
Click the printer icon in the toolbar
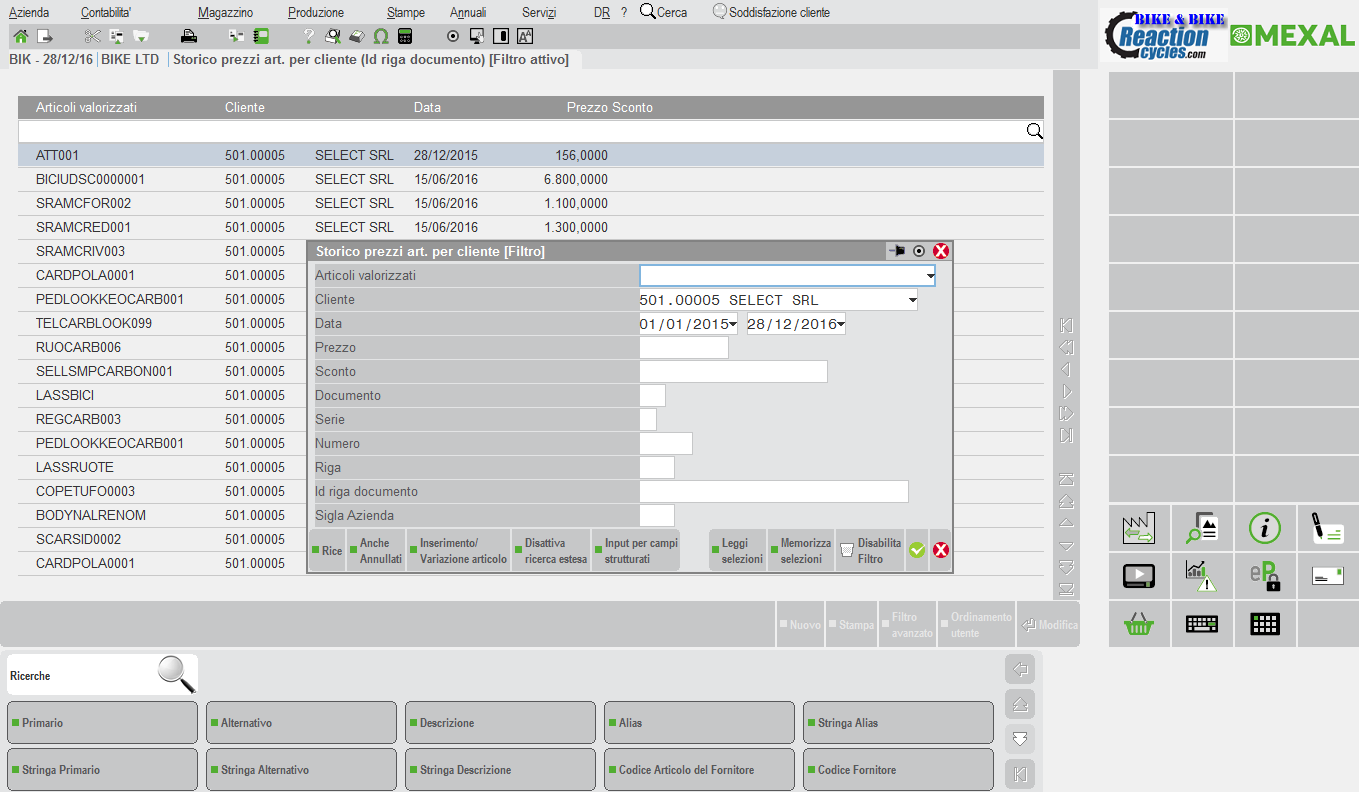click(x=189, y=37)
